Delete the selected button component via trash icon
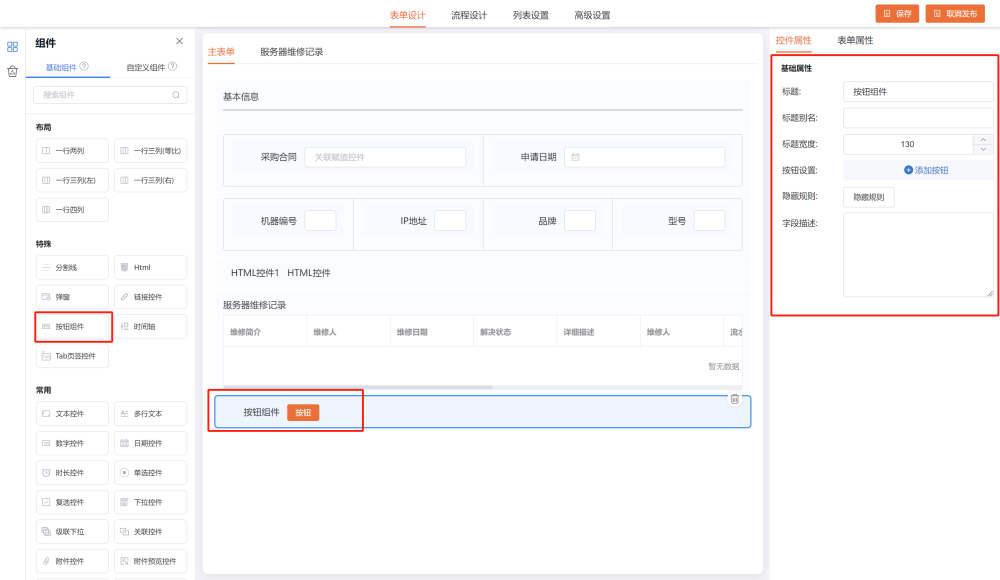The width and height of the screenshot is (1000, 580). point(735,399)
